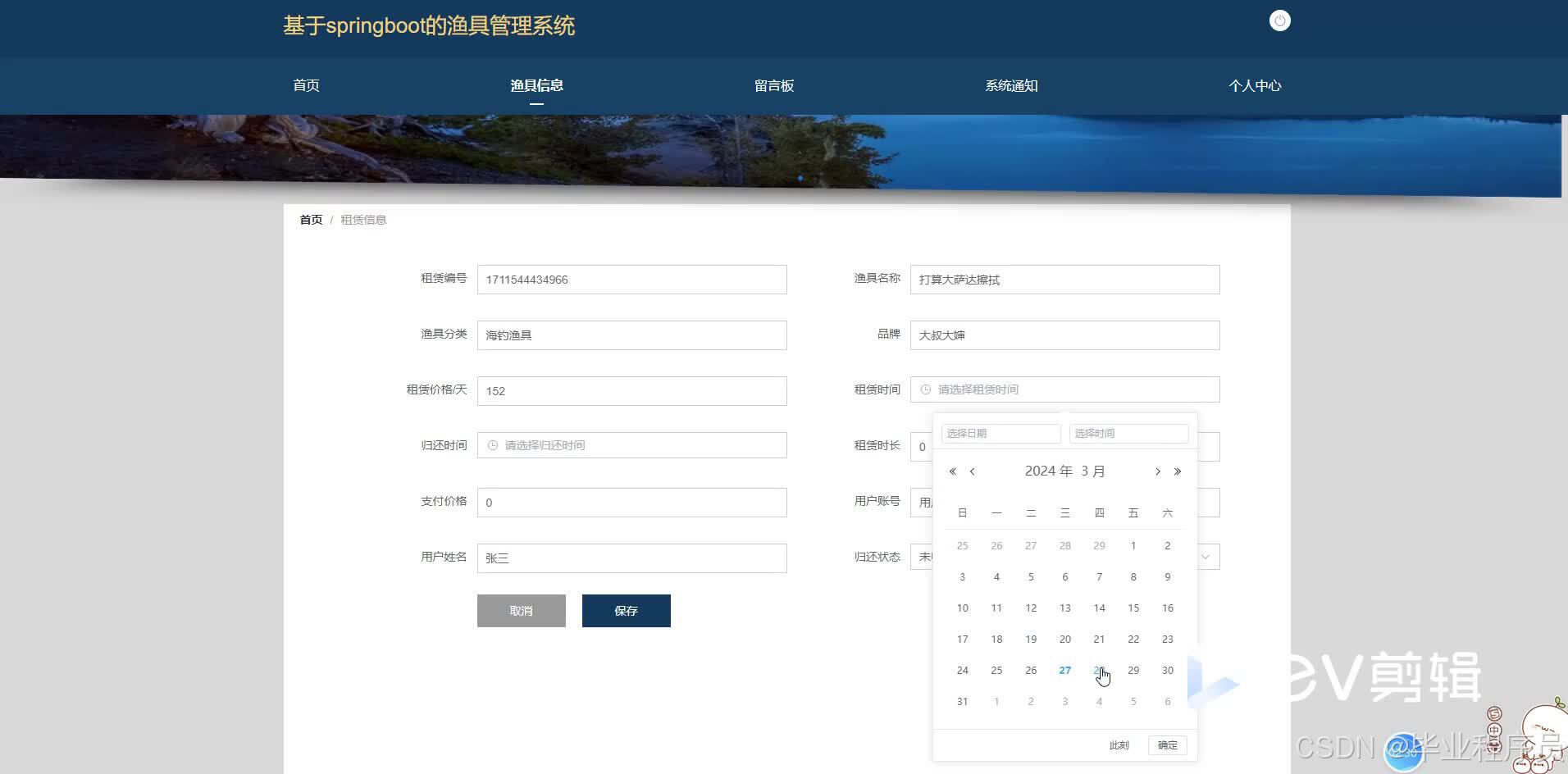The image size is (1568, 774).
Task: Open the 首页 navigation menu item
Action: pos(306,85)
